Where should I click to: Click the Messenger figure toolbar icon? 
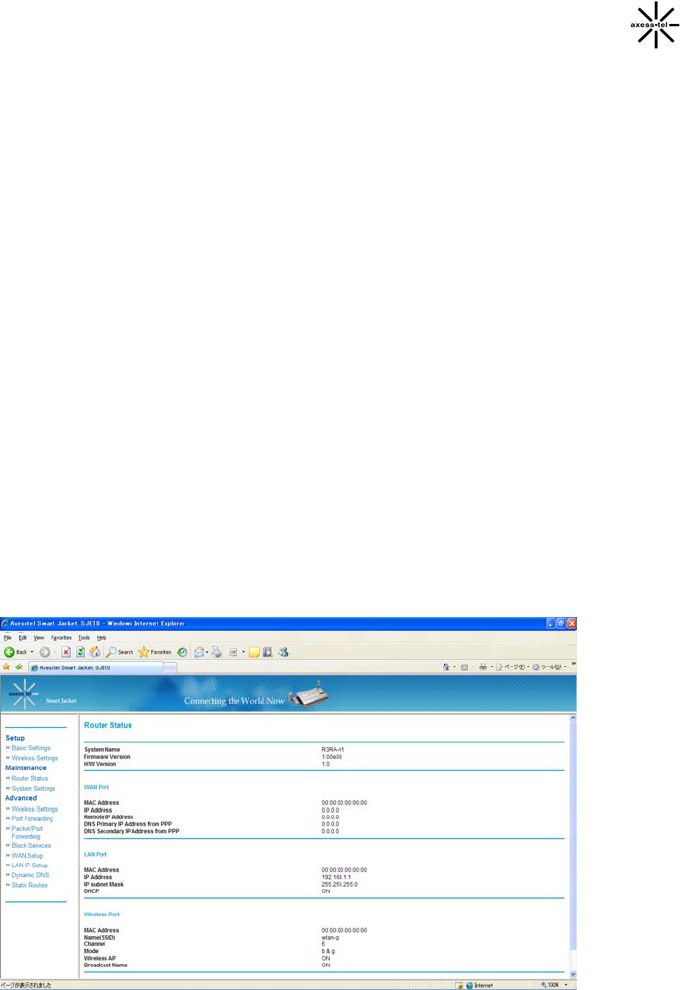(283, 652)
